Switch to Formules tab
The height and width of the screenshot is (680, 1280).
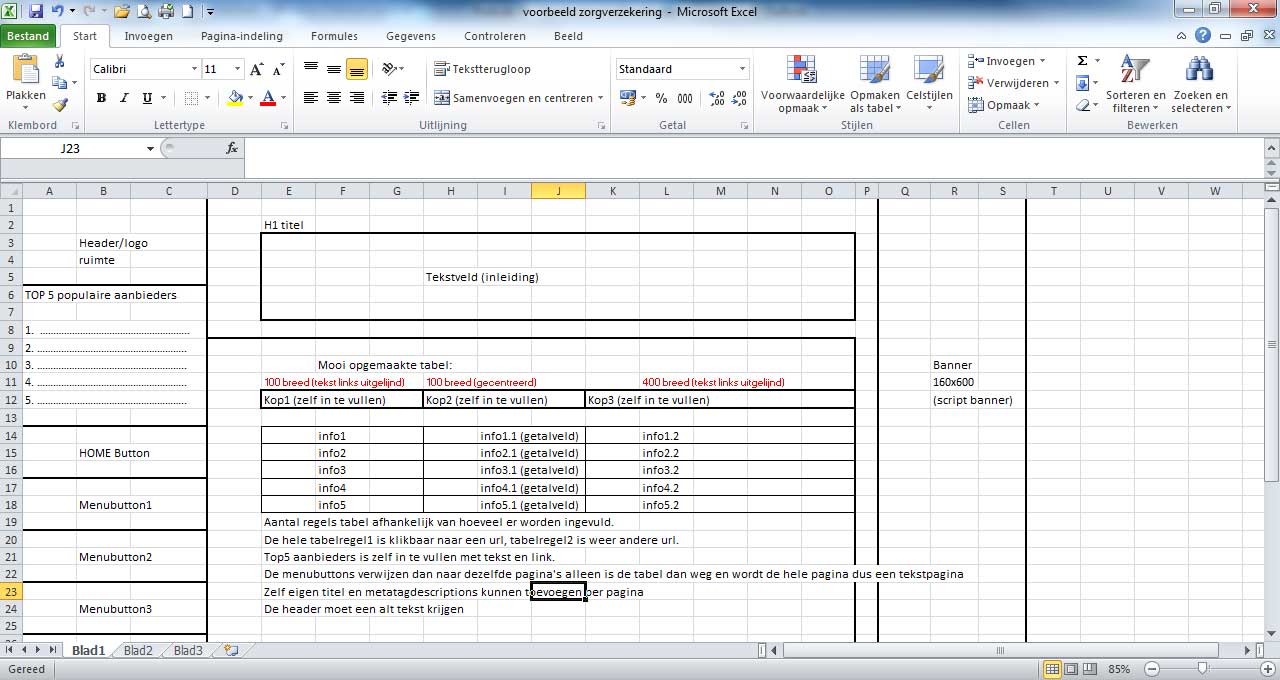(334, 36)
